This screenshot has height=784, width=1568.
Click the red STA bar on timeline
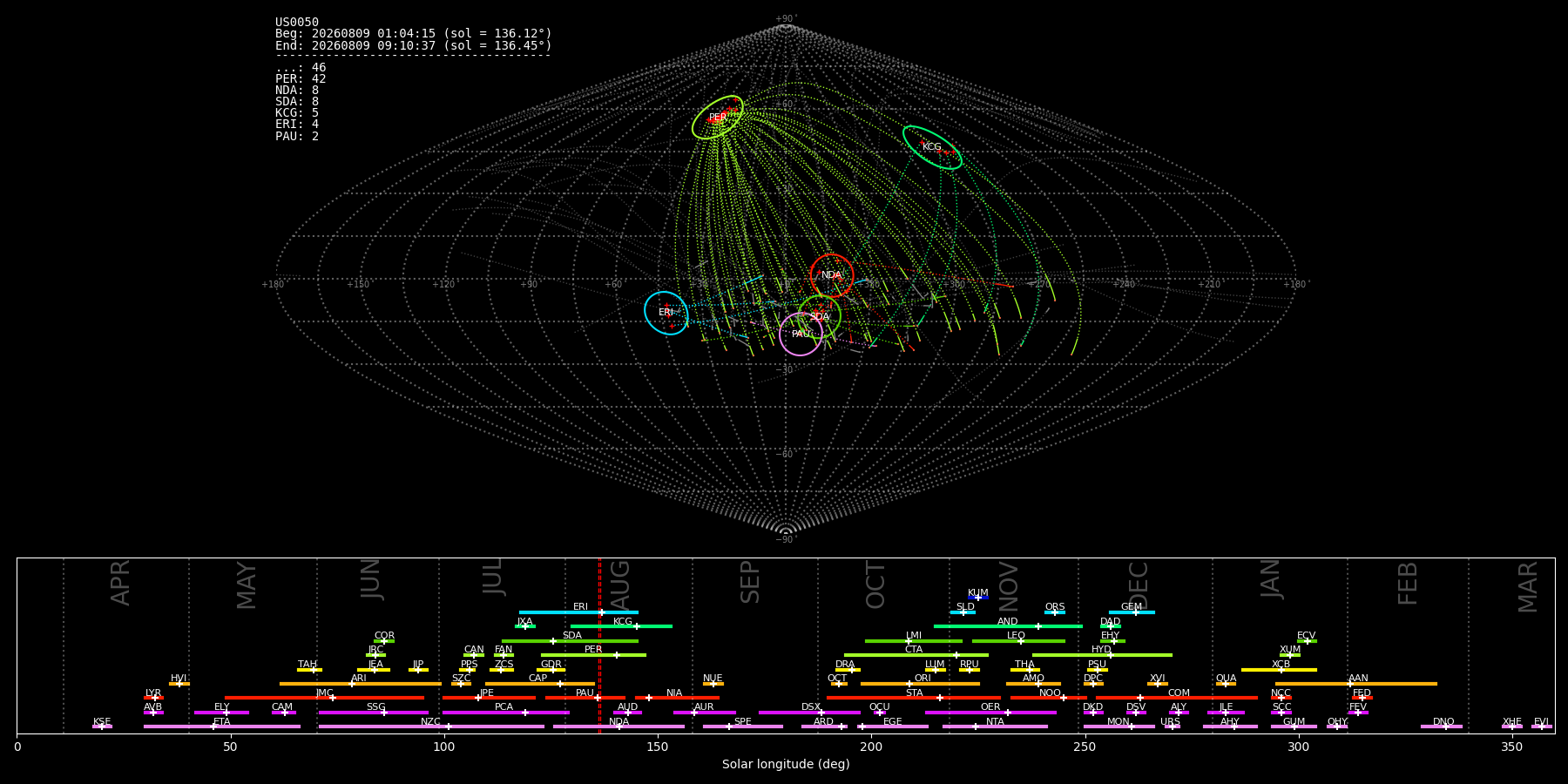(x=914, y=698)
